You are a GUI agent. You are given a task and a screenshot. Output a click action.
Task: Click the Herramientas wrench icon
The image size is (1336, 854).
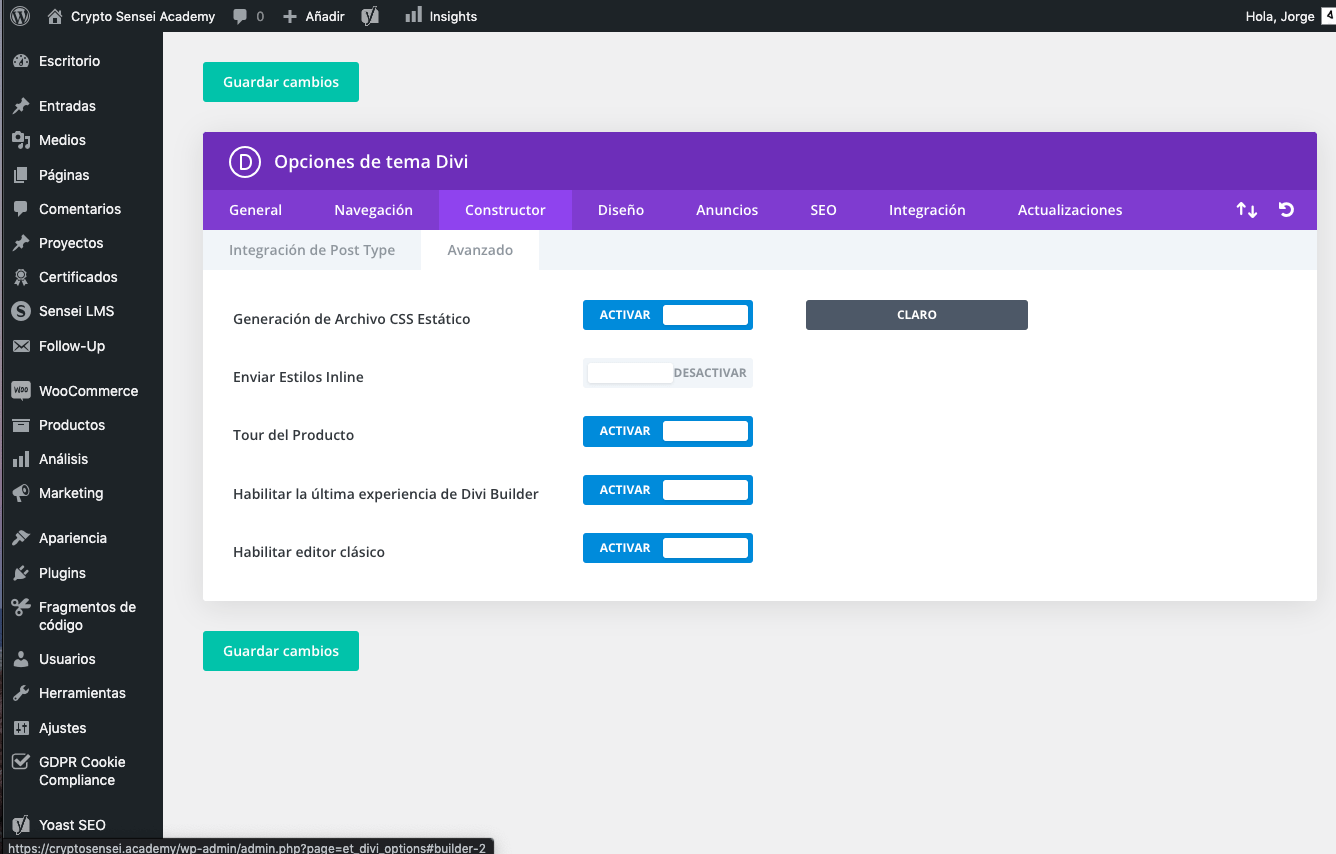pyautogui.click(x=21, y=693)
